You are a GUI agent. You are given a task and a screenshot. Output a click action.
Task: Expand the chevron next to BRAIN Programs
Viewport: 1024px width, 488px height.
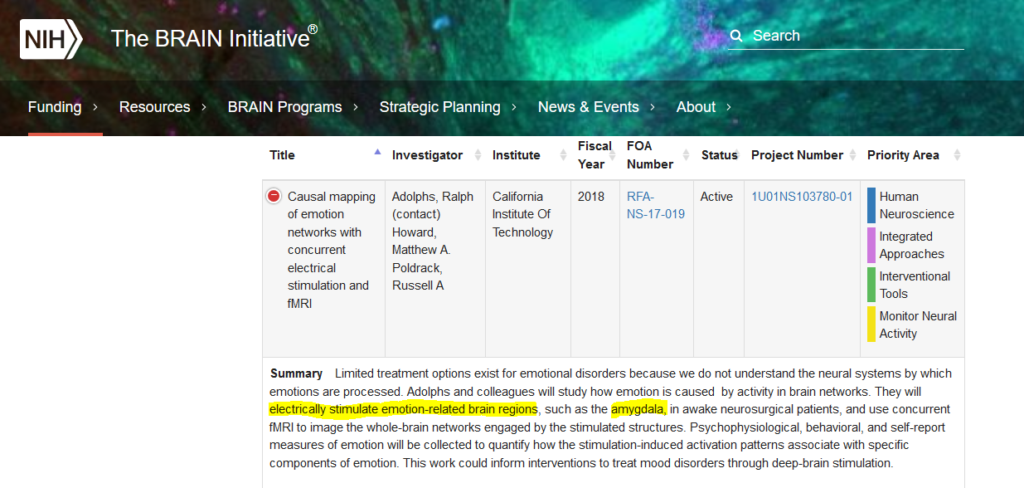[355, 107]
